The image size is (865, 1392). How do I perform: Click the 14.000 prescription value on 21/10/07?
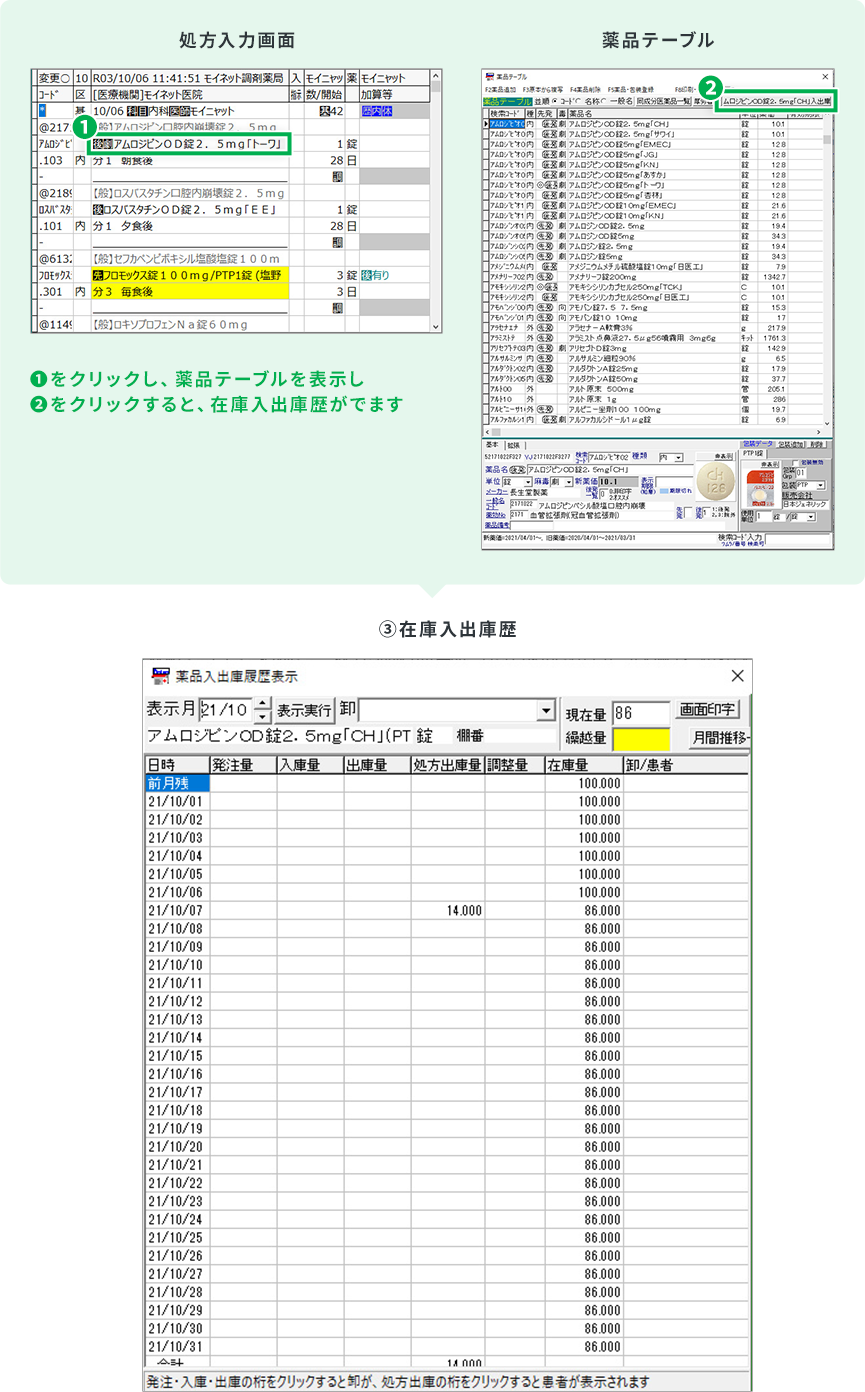pyautogui.click(x=464, y=912)
